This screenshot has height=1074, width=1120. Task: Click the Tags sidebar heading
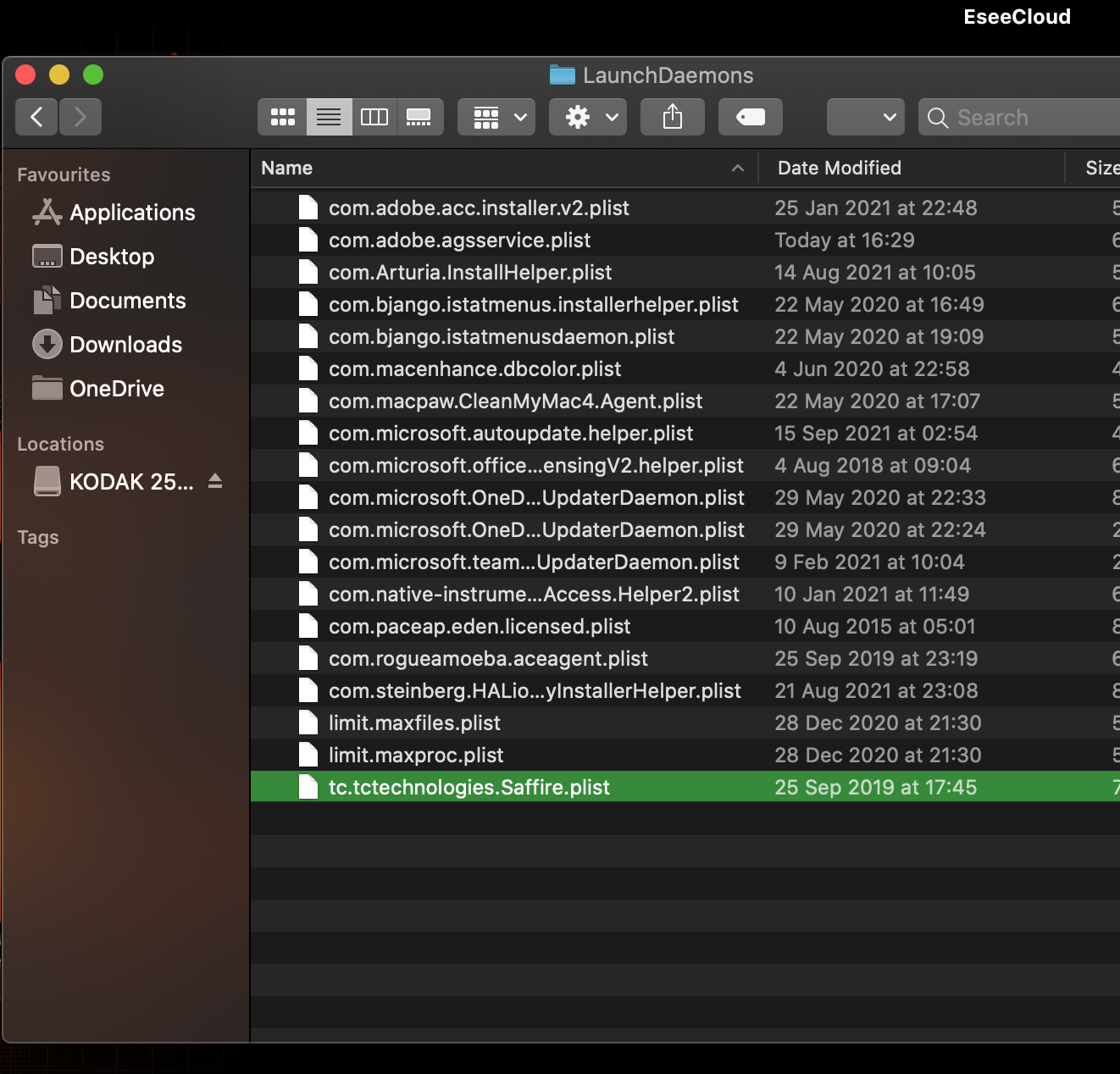pos(38,537)
